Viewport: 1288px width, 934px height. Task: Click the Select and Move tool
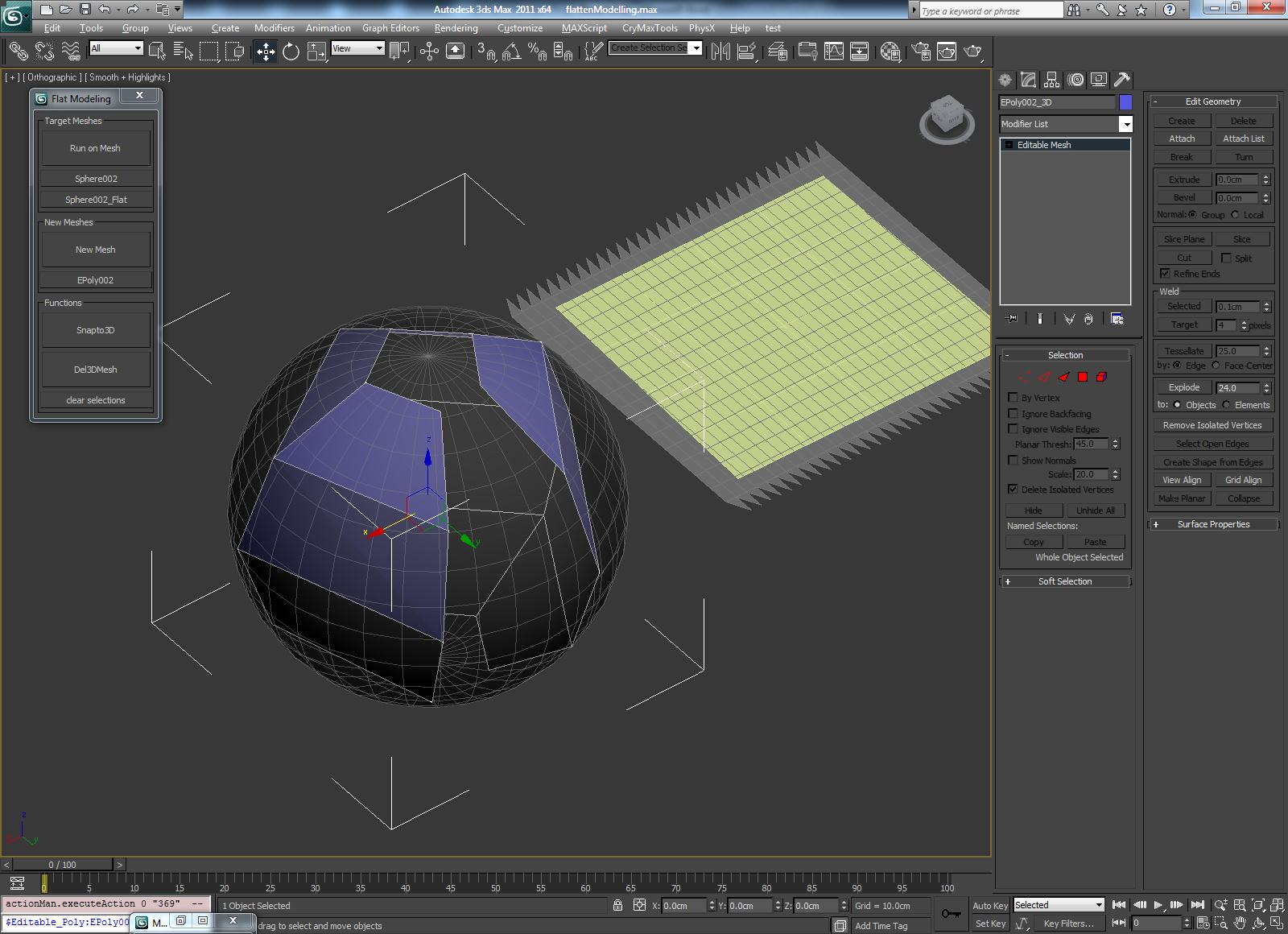point(265,52)
